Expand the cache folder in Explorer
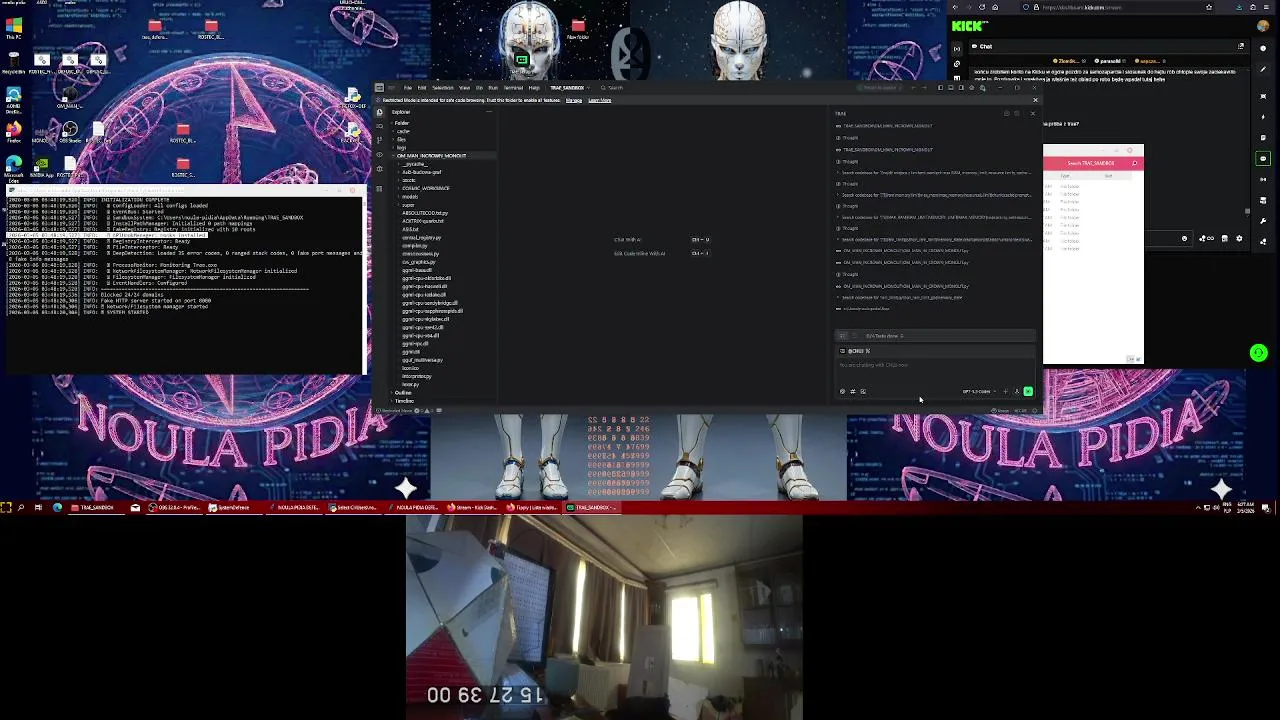This screenshot has width=1280, height=720. click(403, 131)
